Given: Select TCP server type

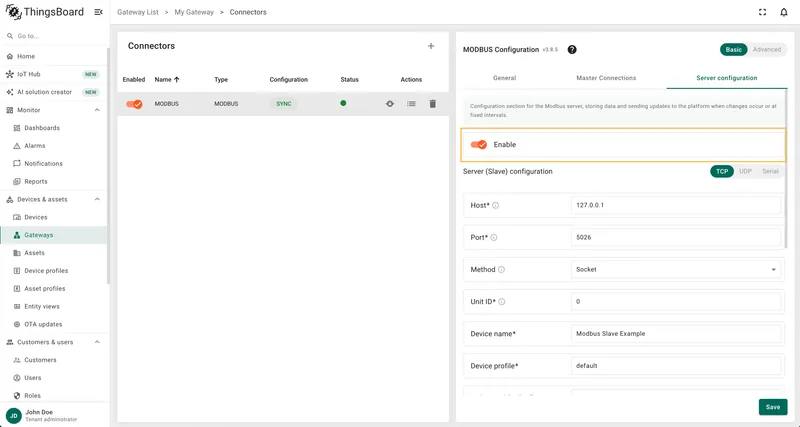Looking at the screenshot, I should pos(722,171).
